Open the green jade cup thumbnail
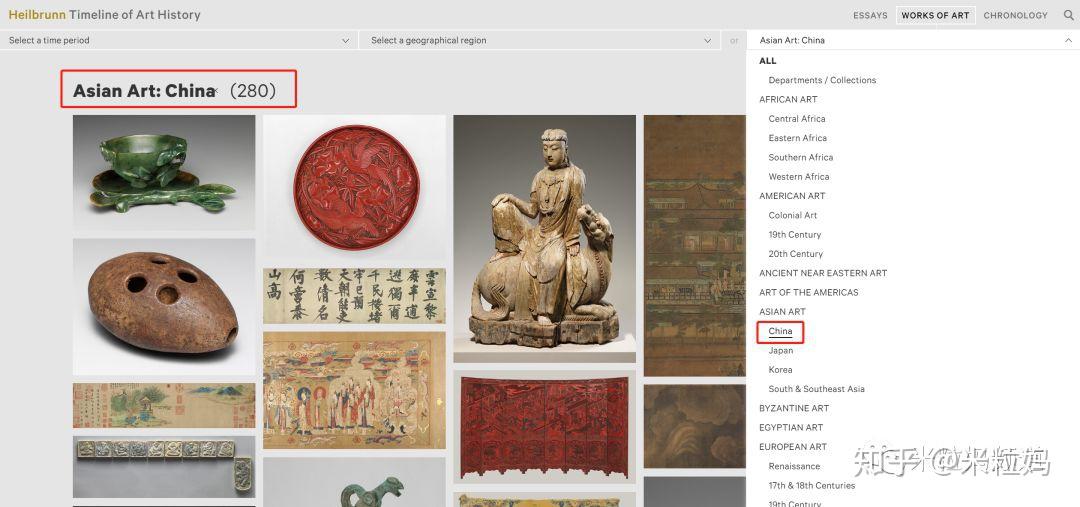 pyautogui.click(x=164, y=172)
